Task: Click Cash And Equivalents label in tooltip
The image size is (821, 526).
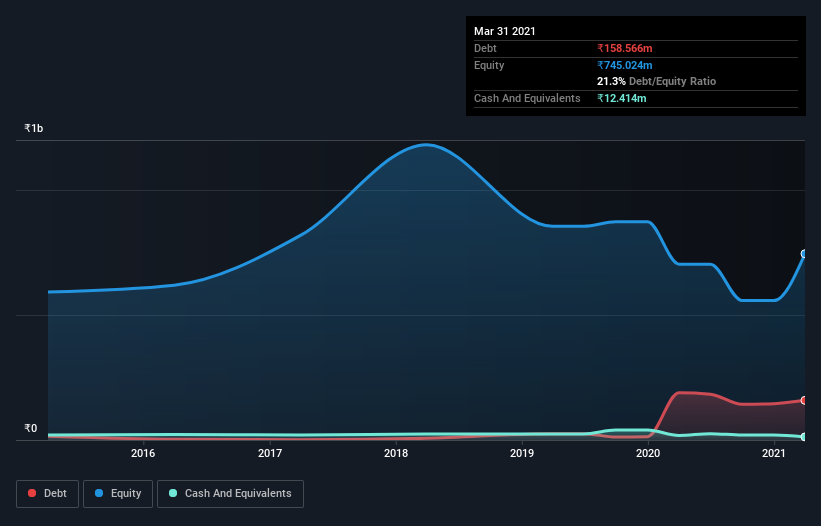Action: coord(527,98)
